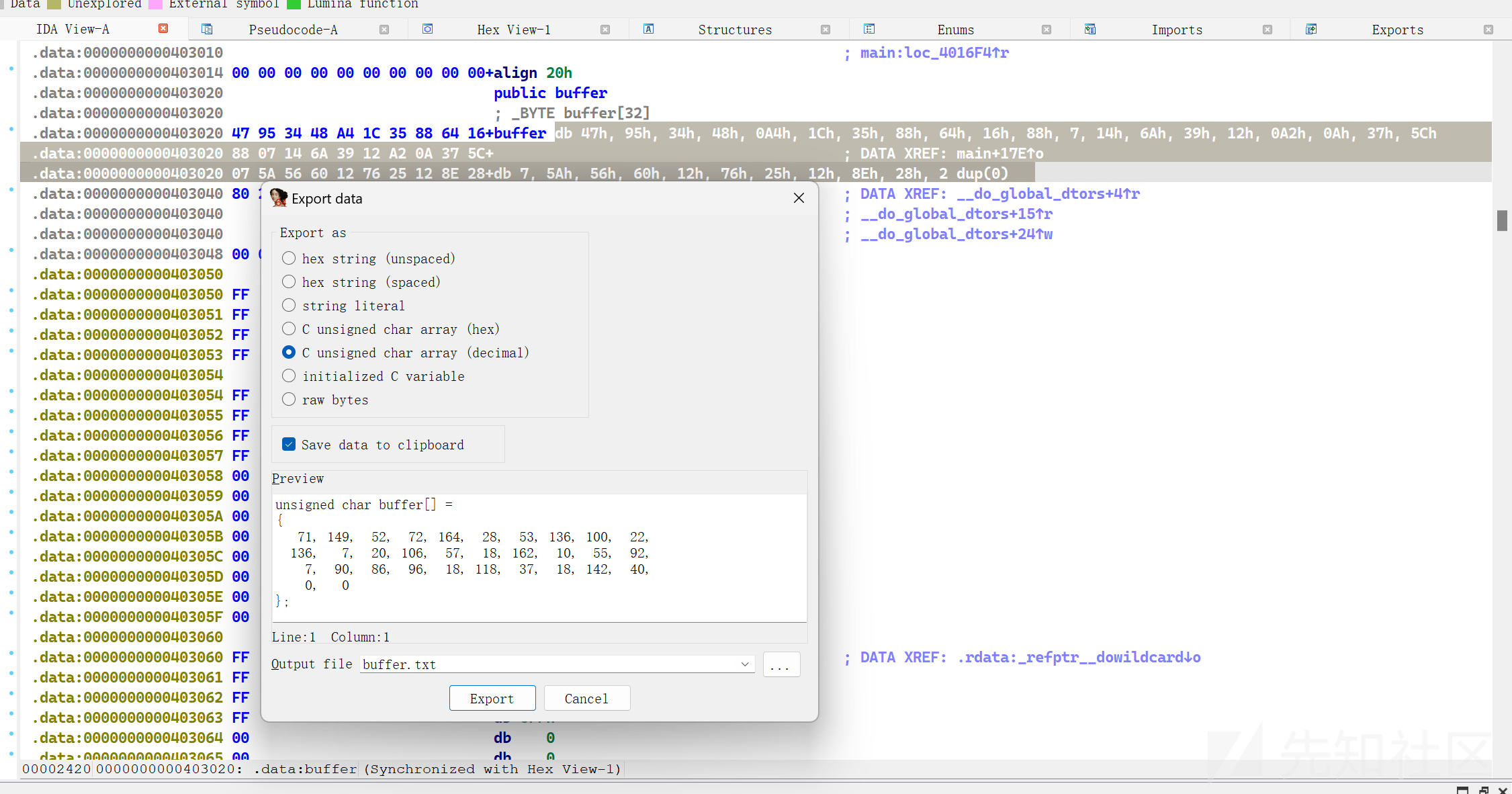Click inside the Preview text area
This screenshot has height=794, width=1512.
pos(539,558)
